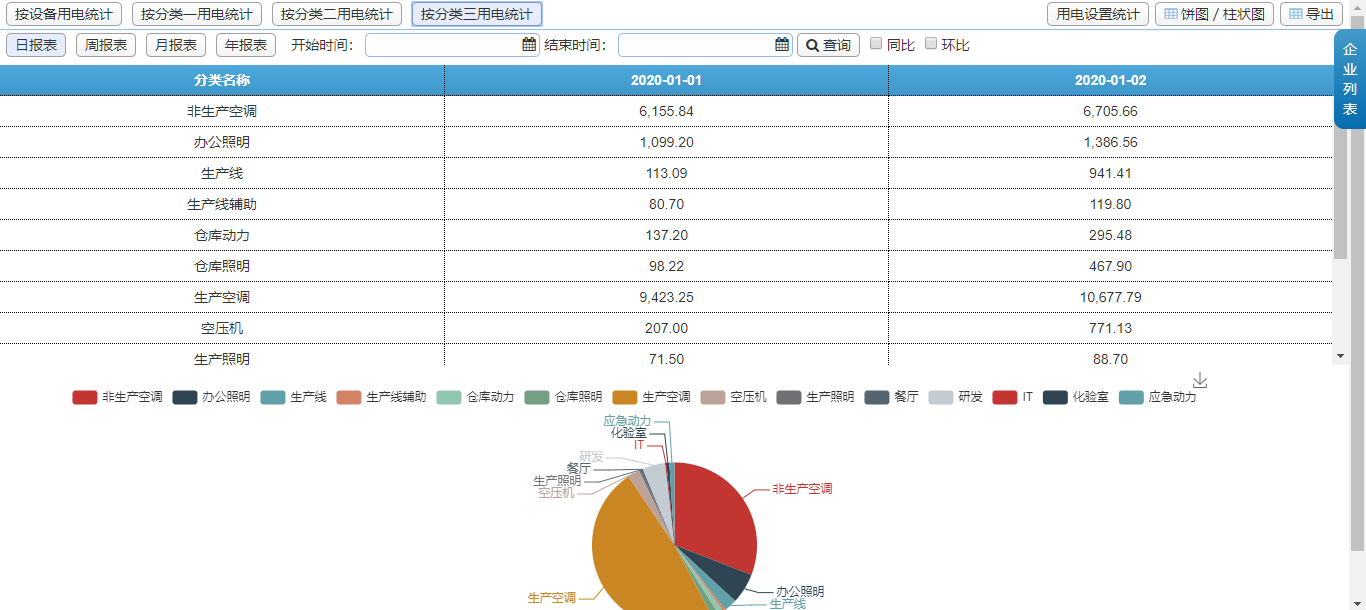Viewport: 1366px width, 610px height.
Task: Select 月报表 report type
Action: pos(176,45)
